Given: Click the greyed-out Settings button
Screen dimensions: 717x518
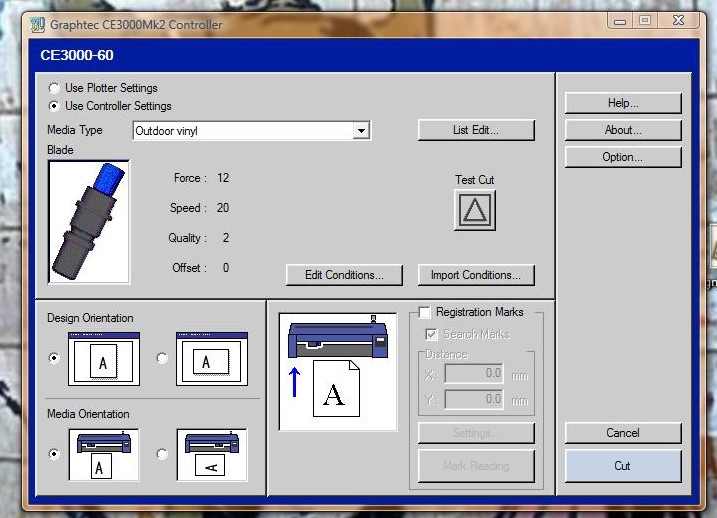Looking at the screenshot, I should pyautogui.click(x=476, y=433).
